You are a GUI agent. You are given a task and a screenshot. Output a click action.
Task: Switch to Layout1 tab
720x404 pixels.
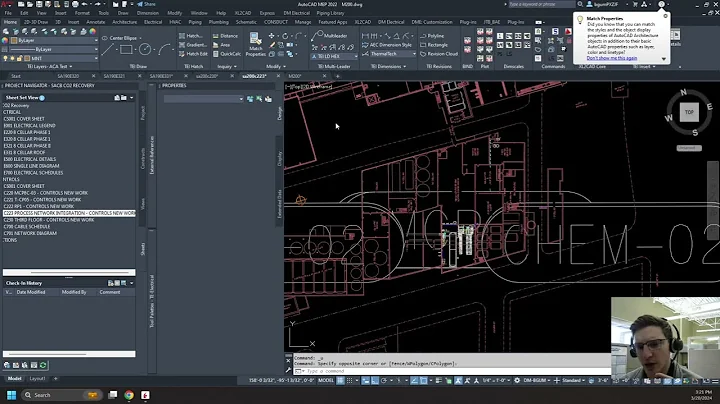click(x=38, y=379)
